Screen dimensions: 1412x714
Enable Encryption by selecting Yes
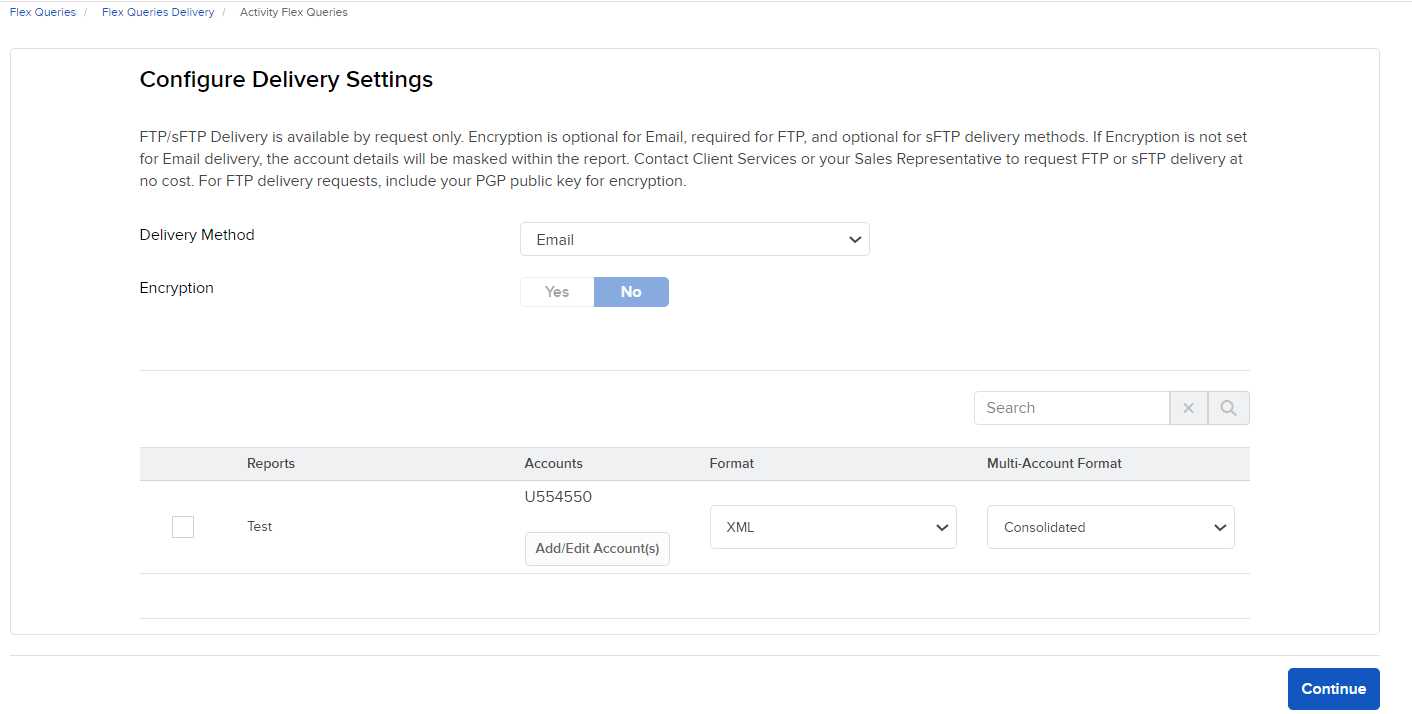click(556, 291)
